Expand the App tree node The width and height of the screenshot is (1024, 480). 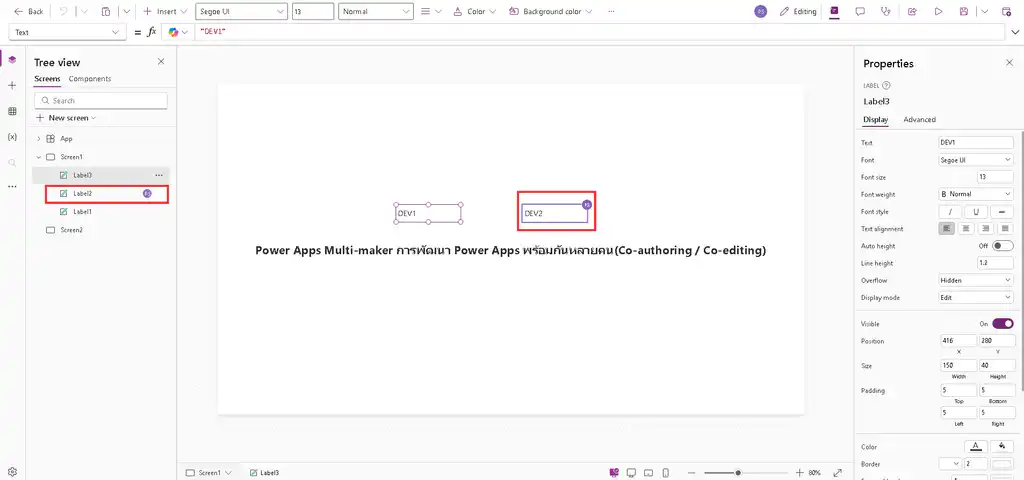coord(39,138)
